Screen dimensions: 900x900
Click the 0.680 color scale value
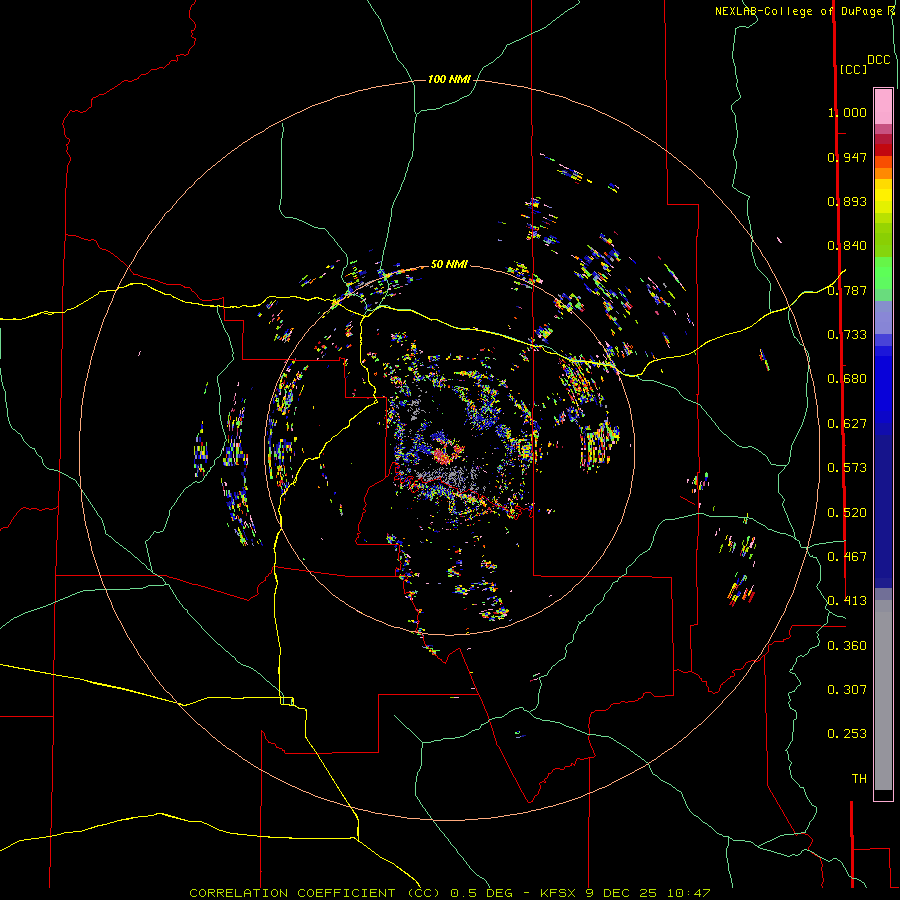pos(847,379)
